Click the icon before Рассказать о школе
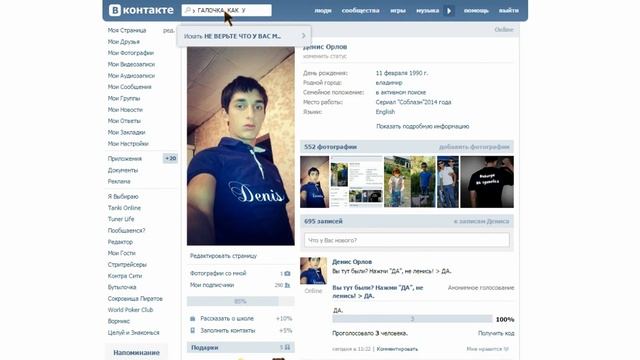Screen dimensions: 640x360 193,318
